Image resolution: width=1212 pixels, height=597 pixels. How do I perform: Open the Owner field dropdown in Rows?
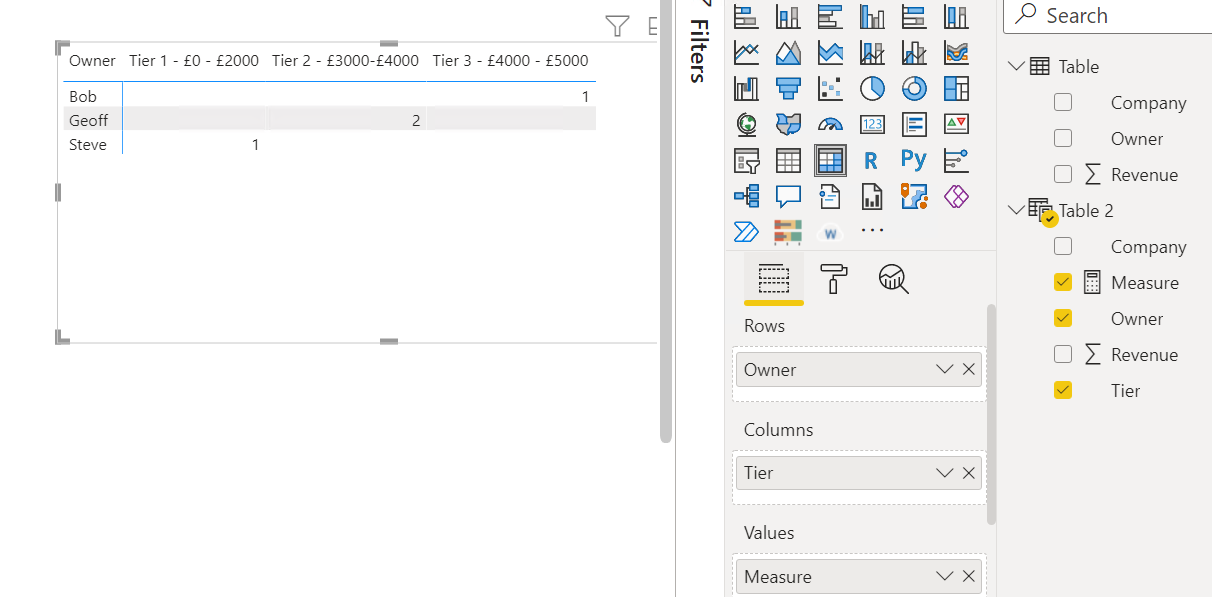(944, 369)
